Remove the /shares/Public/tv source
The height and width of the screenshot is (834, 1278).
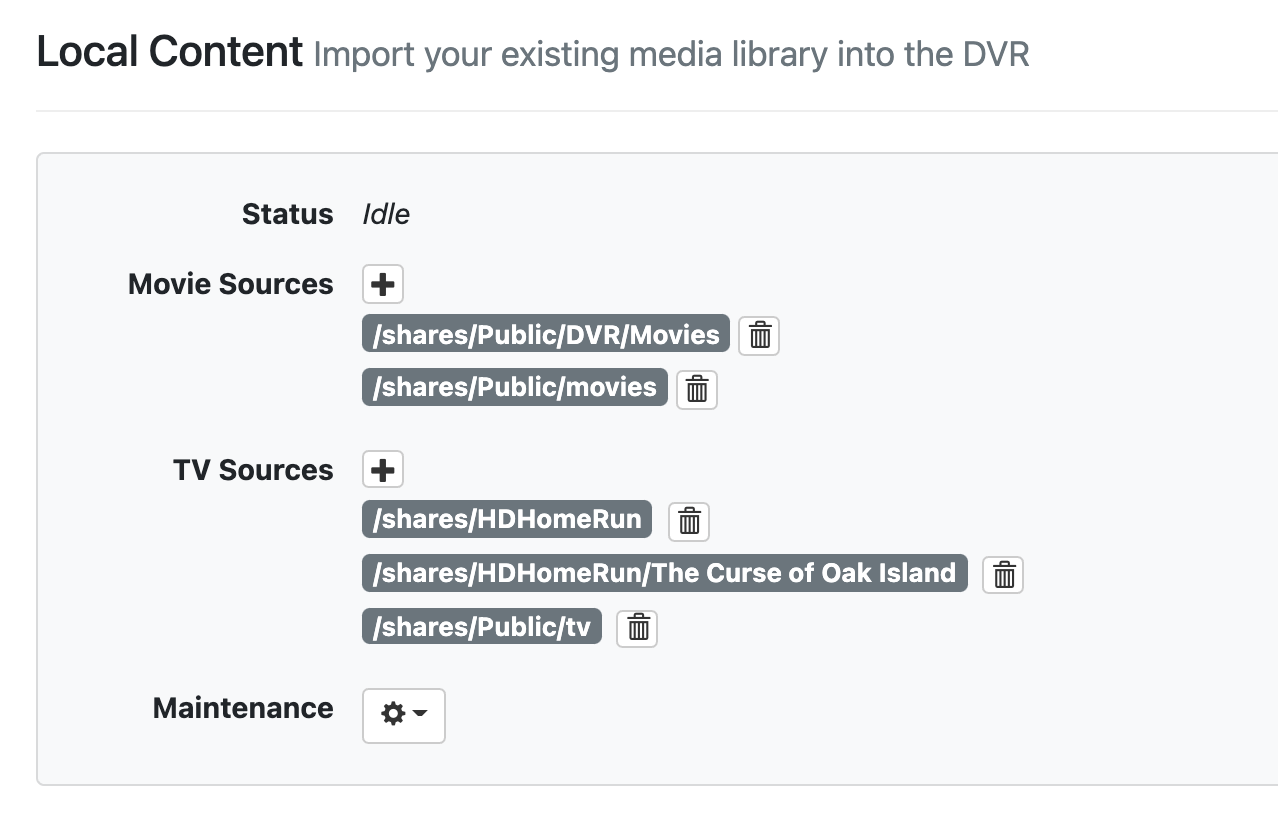[x=637, y=628]
